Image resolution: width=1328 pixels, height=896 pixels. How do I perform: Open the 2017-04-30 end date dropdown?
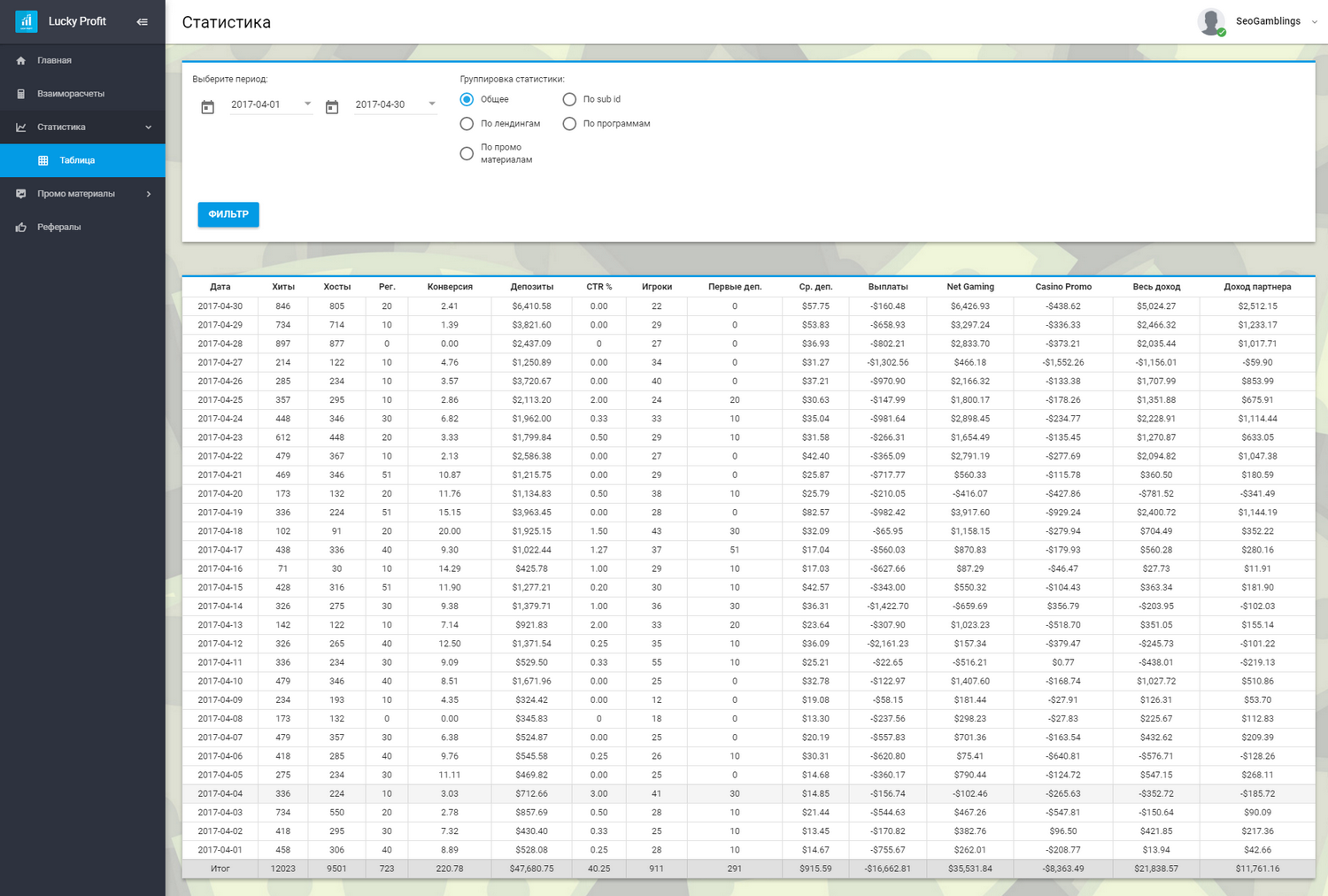tap(395, 104)
